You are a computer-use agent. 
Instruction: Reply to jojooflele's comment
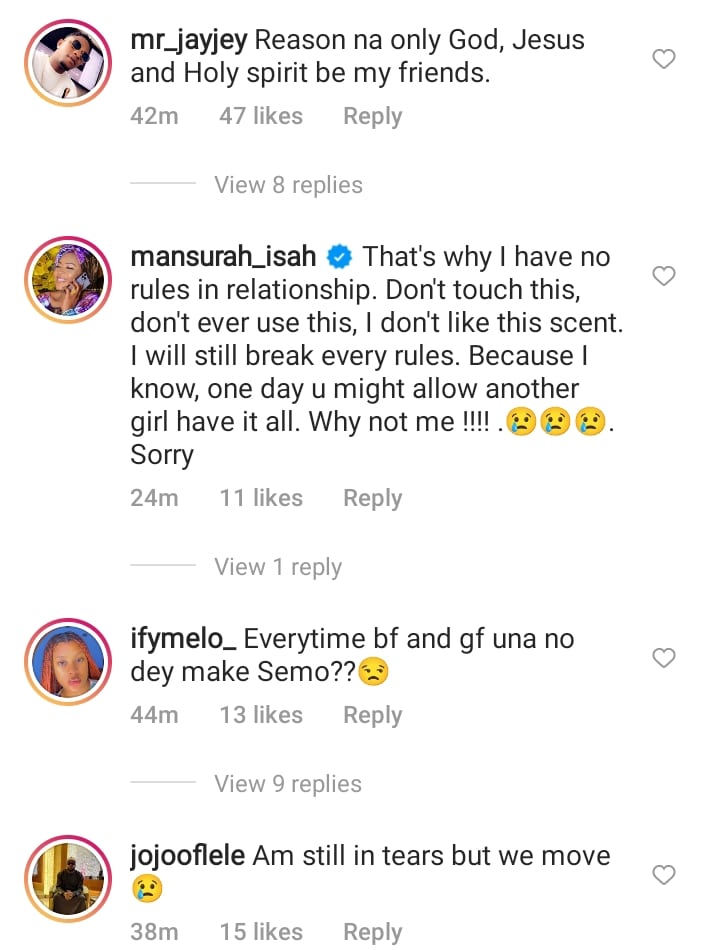tap(372, 932)
